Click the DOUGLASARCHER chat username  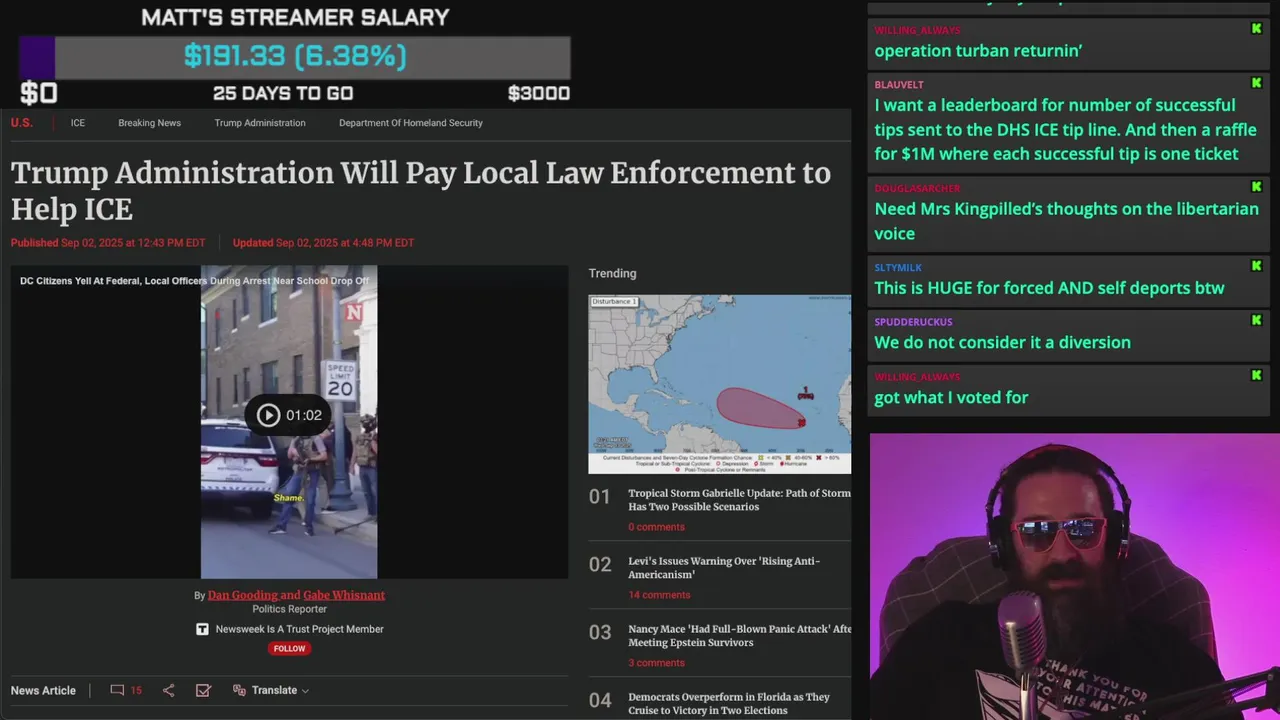(x=917, y=188)
